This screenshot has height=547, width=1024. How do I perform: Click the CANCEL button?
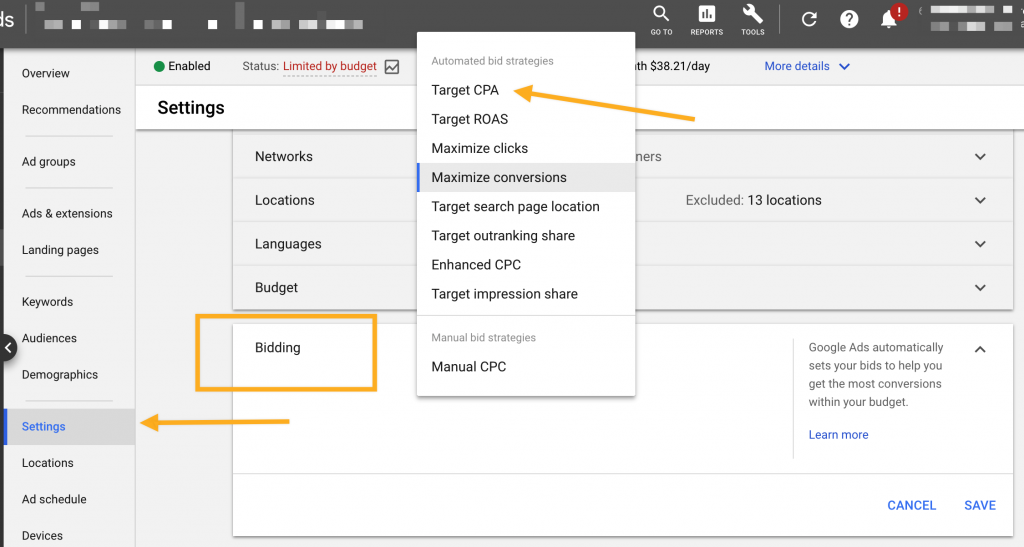(x=911, y=505)
